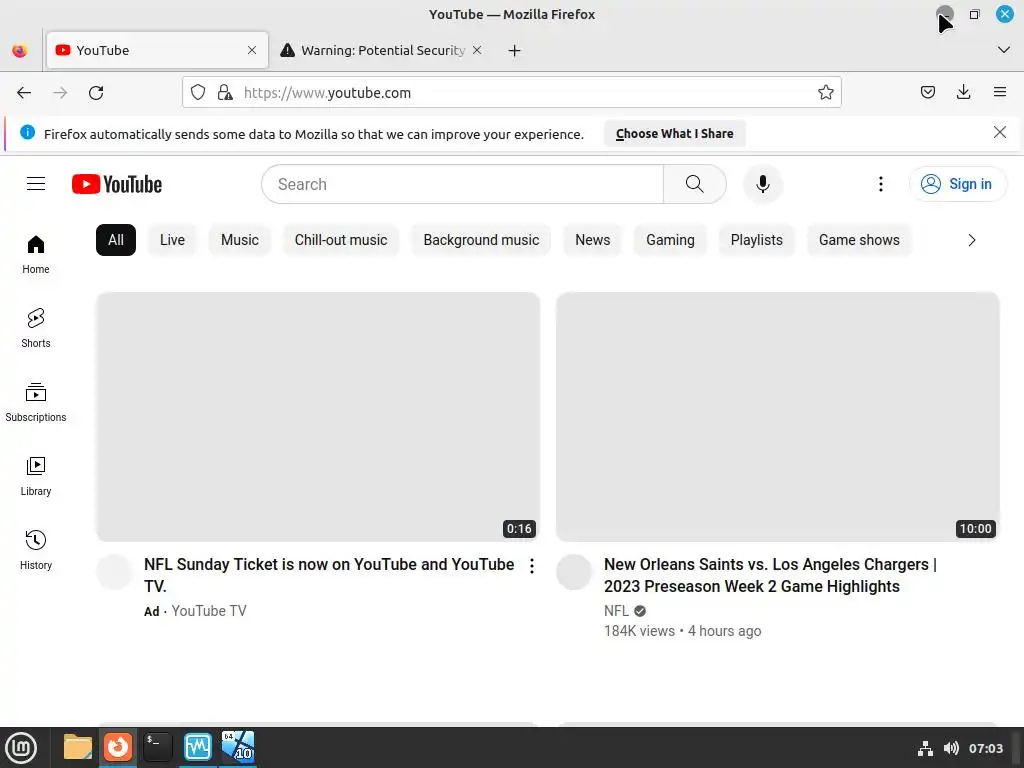This screenshot has width=1024, height=768.
Task: Click network icon in system tray
Action: [925, 748]
